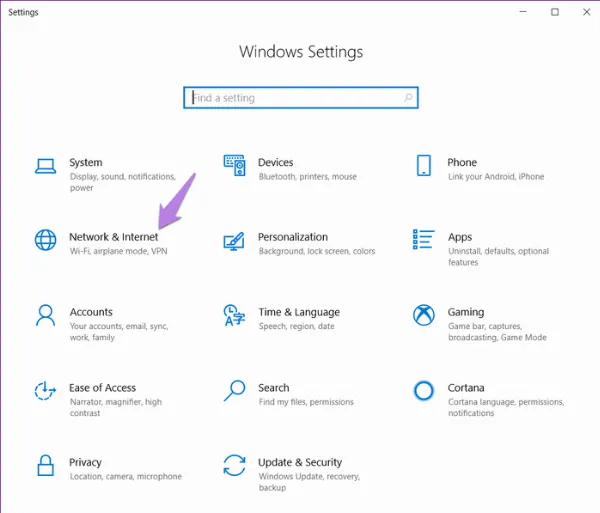600x513 pixels.
Task: Open the Time & Language icon
Action: click(x=234, y=316)
